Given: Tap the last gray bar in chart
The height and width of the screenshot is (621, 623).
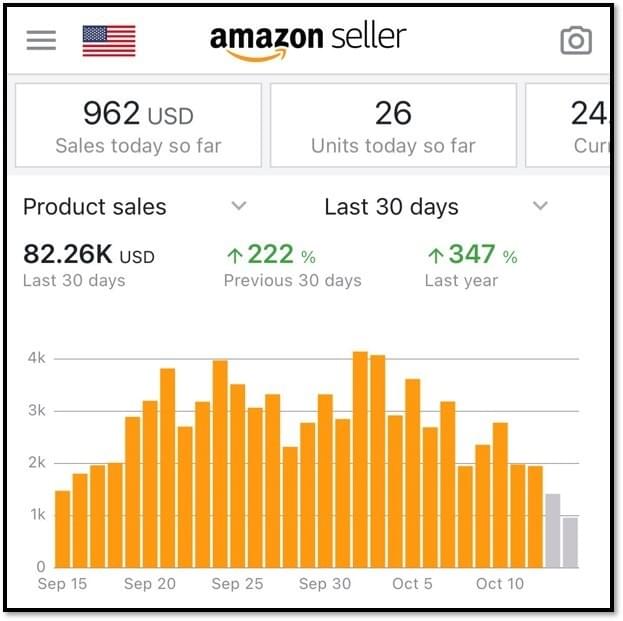Looking at the screenshot, I should click(570, 541).
